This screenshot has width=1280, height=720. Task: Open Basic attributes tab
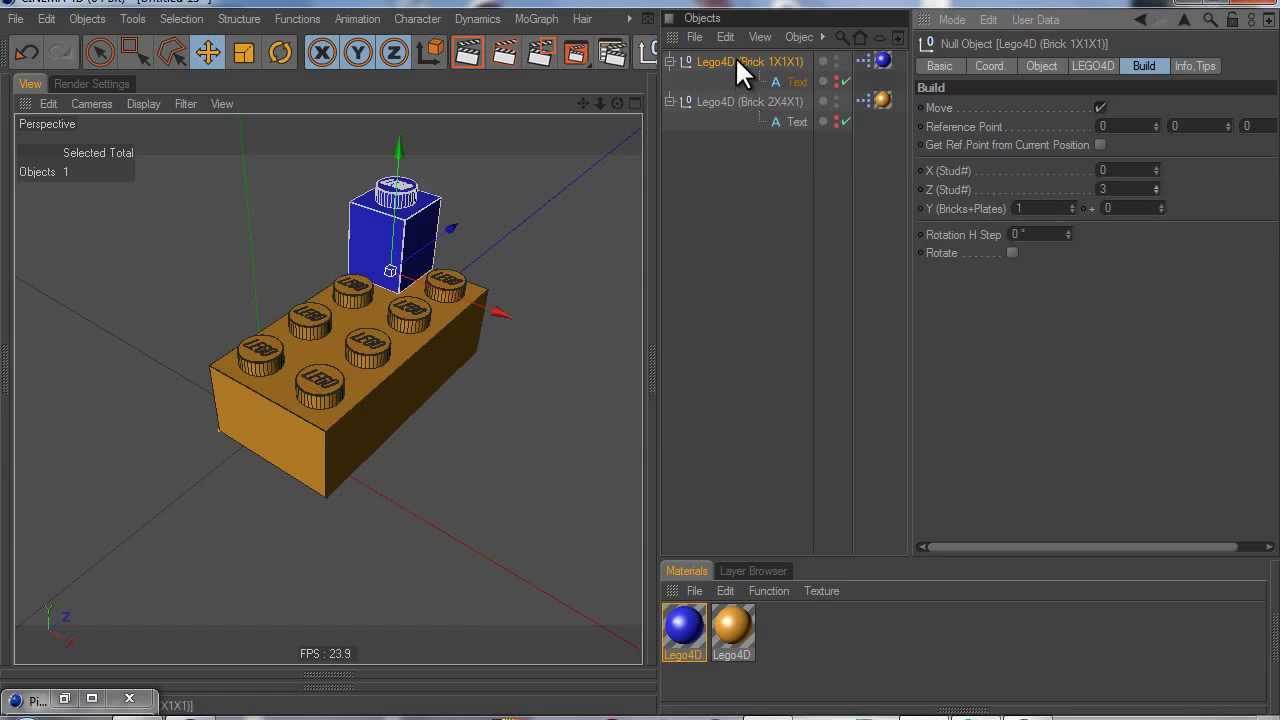coord(939,66)
